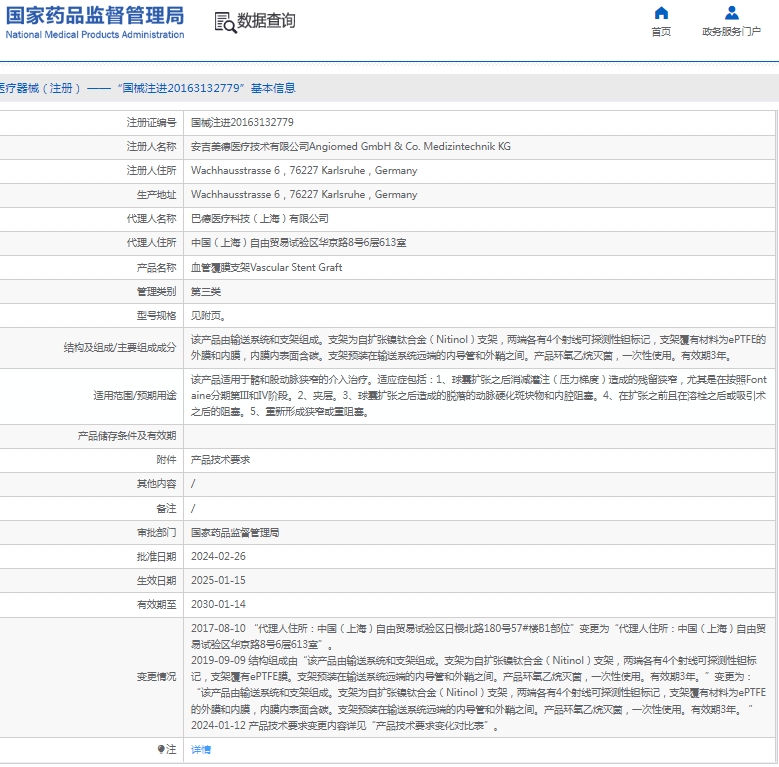The image size is (779, 767).
Task: Click expiry date 2030-01-14
Action: 218,604
